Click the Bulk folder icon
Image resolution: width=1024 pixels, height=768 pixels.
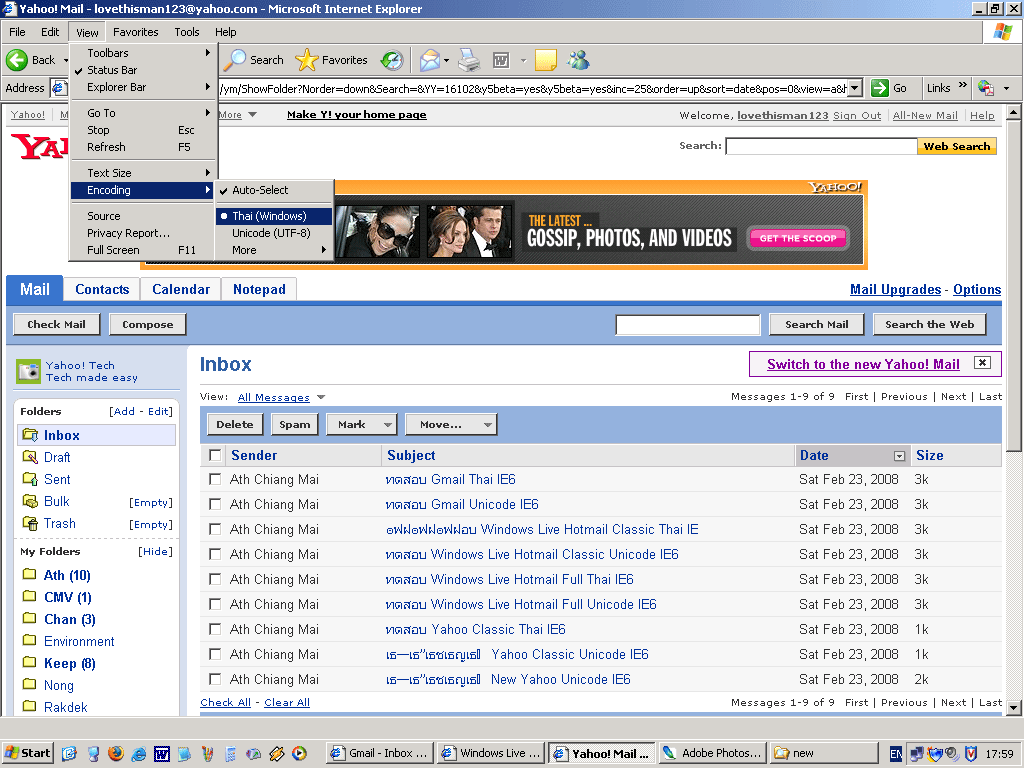tap(30, 501)
